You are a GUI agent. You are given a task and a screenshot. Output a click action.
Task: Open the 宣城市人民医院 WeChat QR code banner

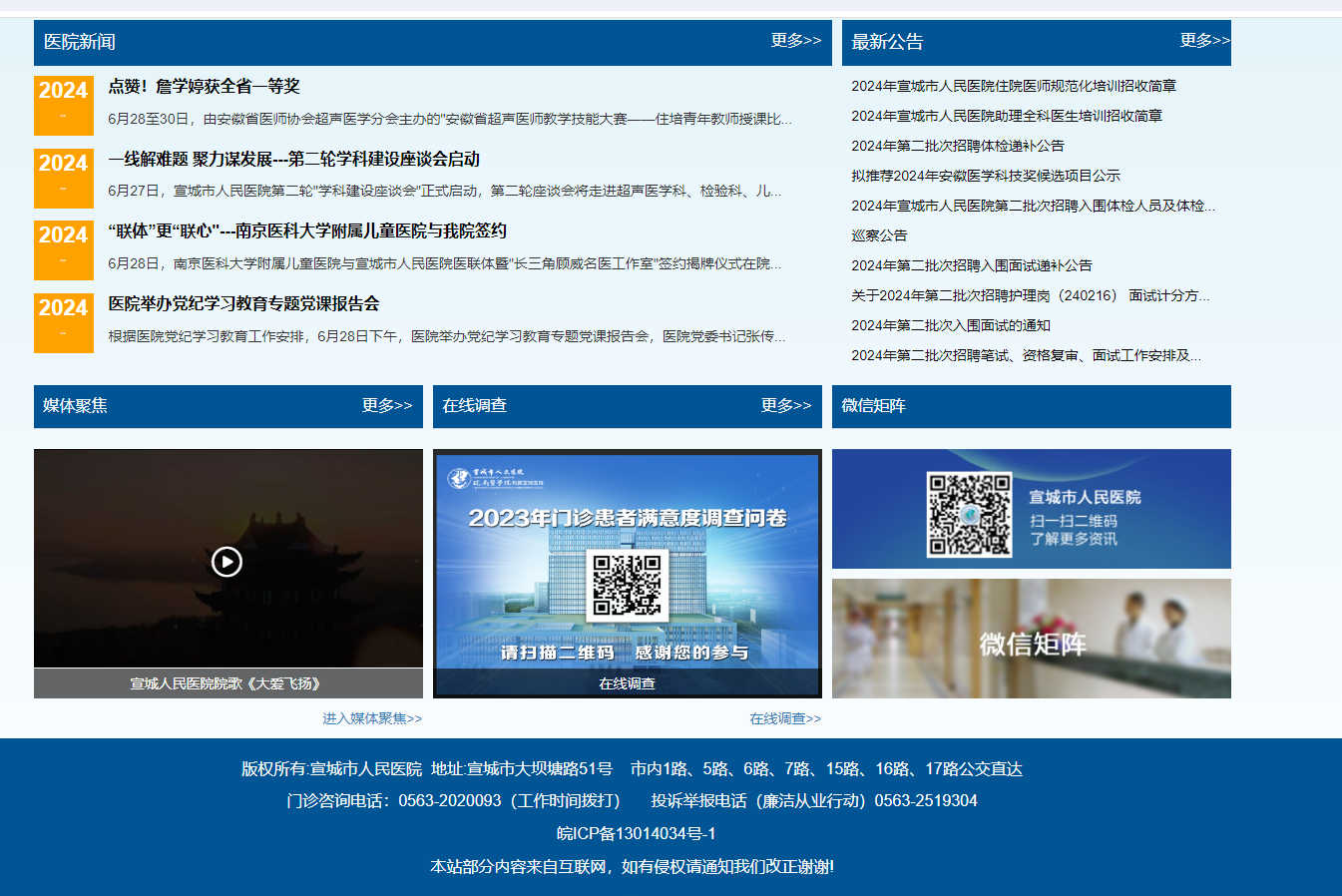[1031, 509]
